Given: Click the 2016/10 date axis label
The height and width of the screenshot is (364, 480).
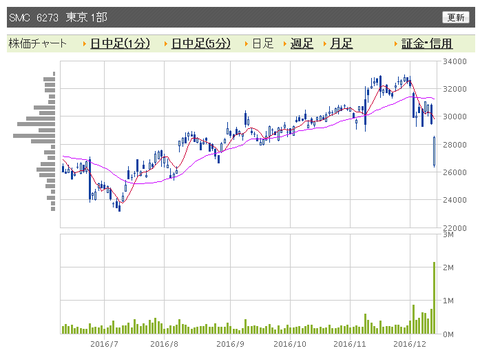Looking at the screenshot, I should (x=290, y=344).
